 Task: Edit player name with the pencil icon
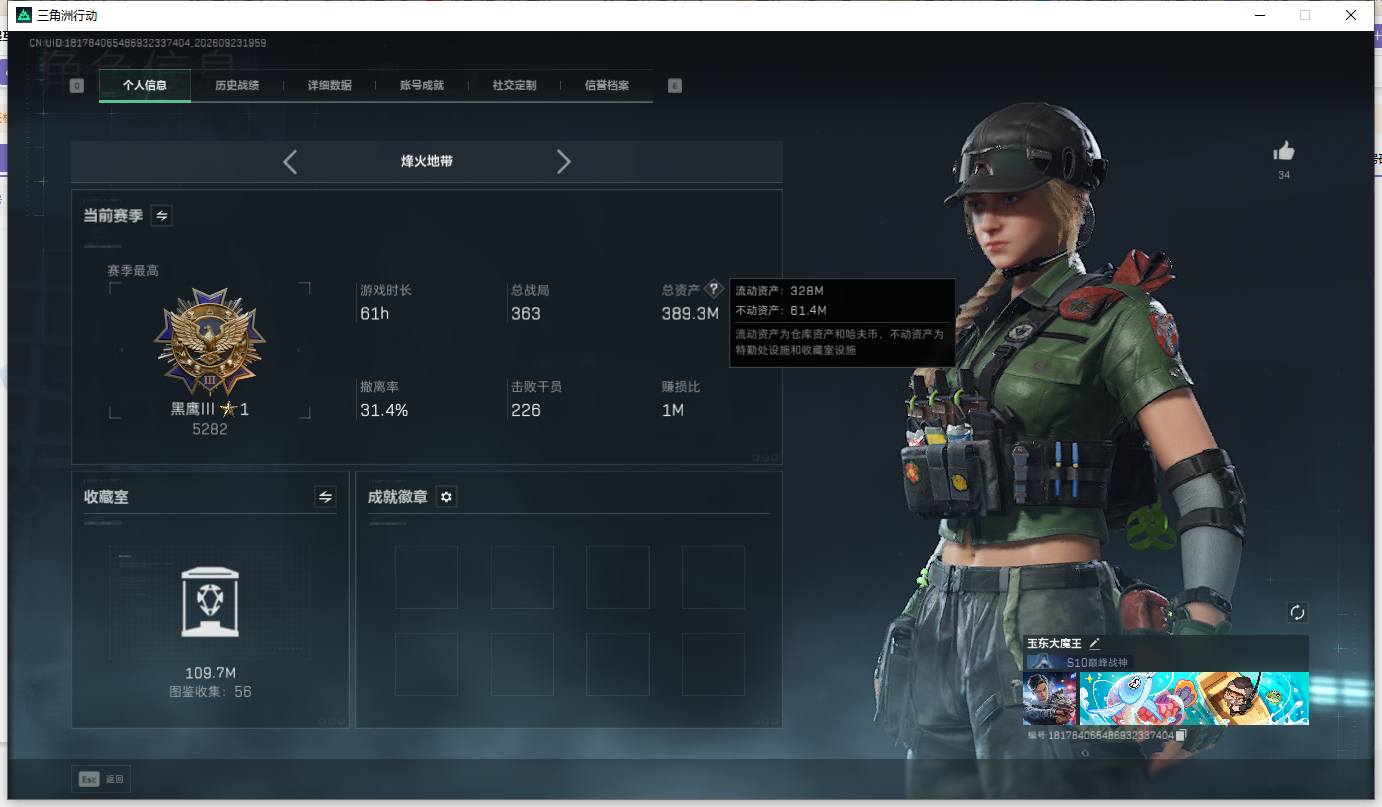pos(1095,643)
